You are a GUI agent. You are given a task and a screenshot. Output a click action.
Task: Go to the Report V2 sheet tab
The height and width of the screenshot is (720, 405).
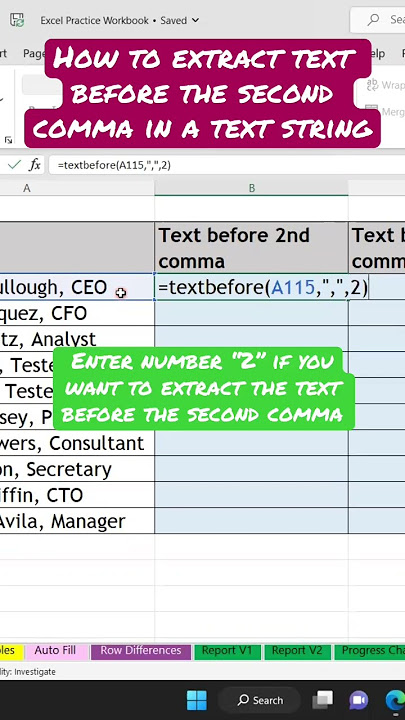(x=297, y=651)
